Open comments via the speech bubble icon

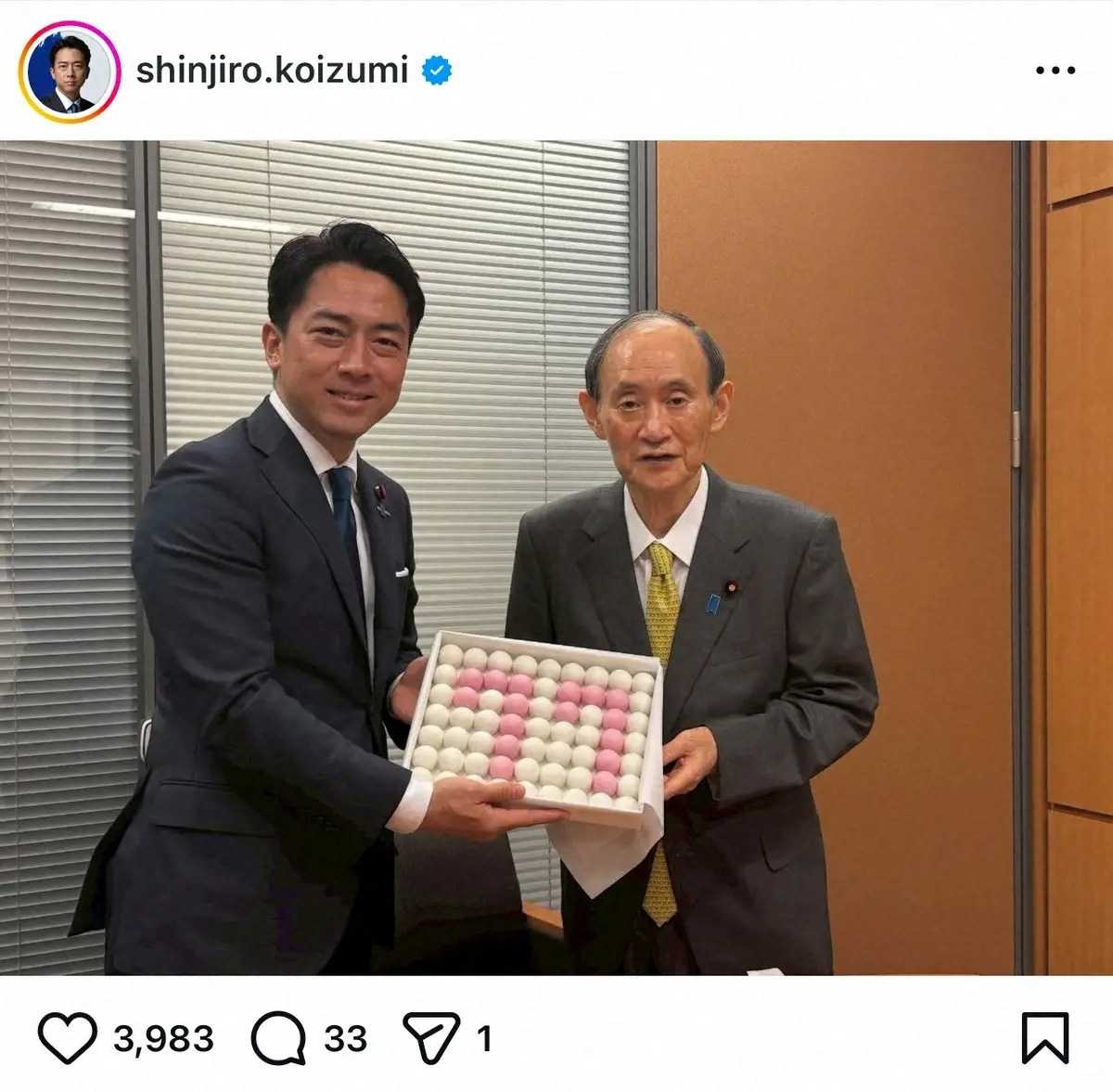click(278, 1038)
